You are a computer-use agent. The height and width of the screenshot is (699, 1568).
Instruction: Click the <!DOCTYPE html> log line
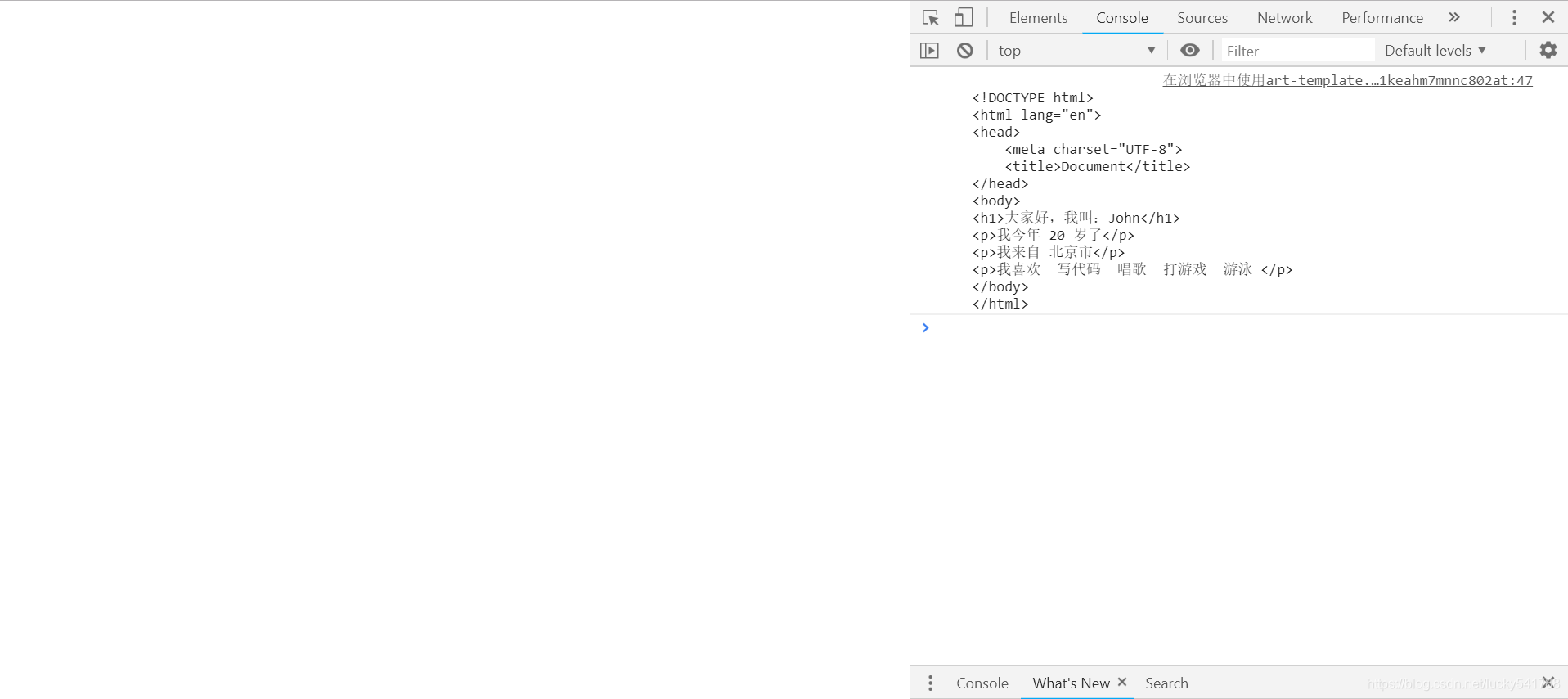coord(1032,97)
